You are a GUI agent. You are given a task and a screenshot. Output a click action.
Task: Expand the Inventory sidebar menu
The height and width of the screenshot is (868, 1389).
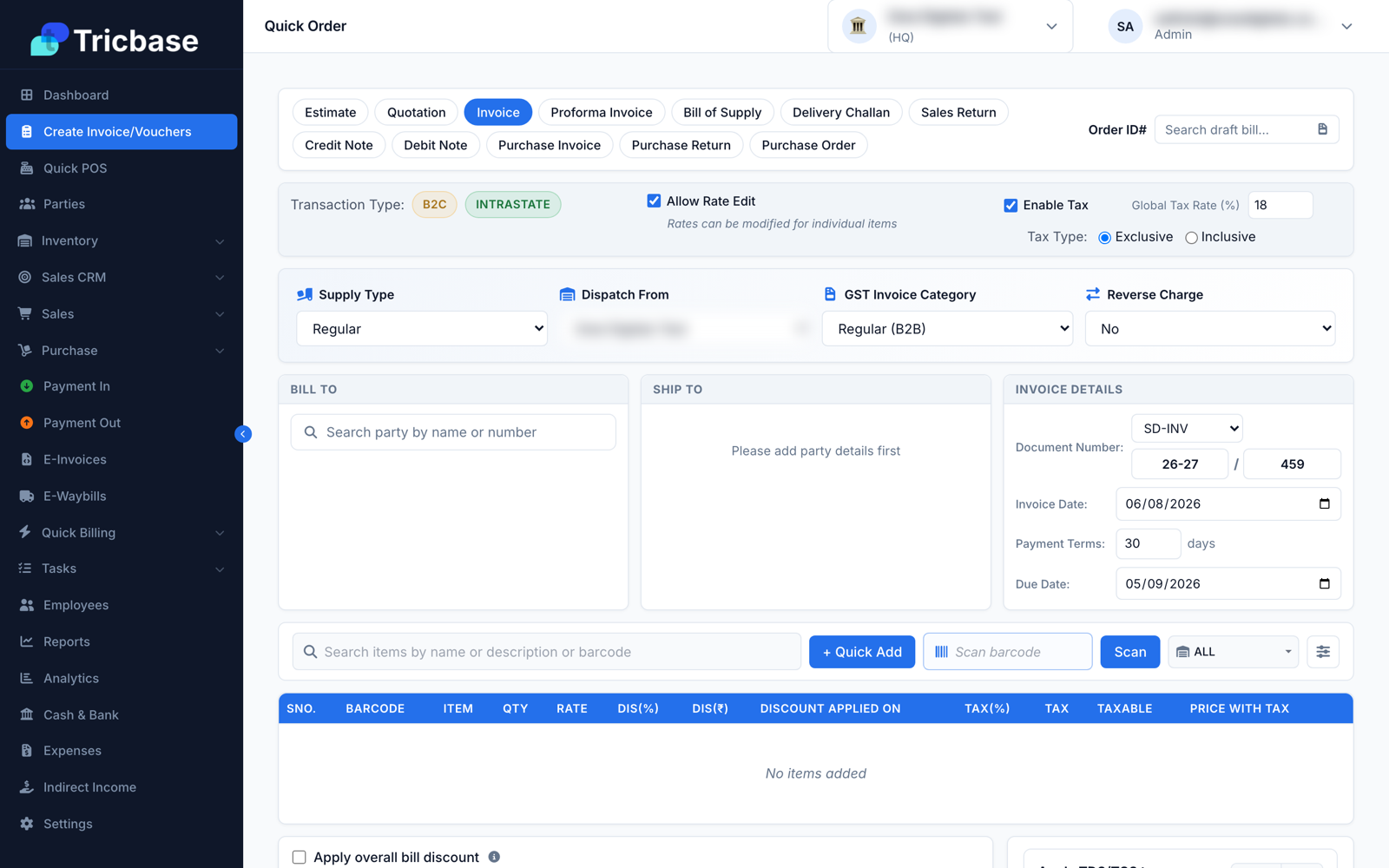point(122,240)
